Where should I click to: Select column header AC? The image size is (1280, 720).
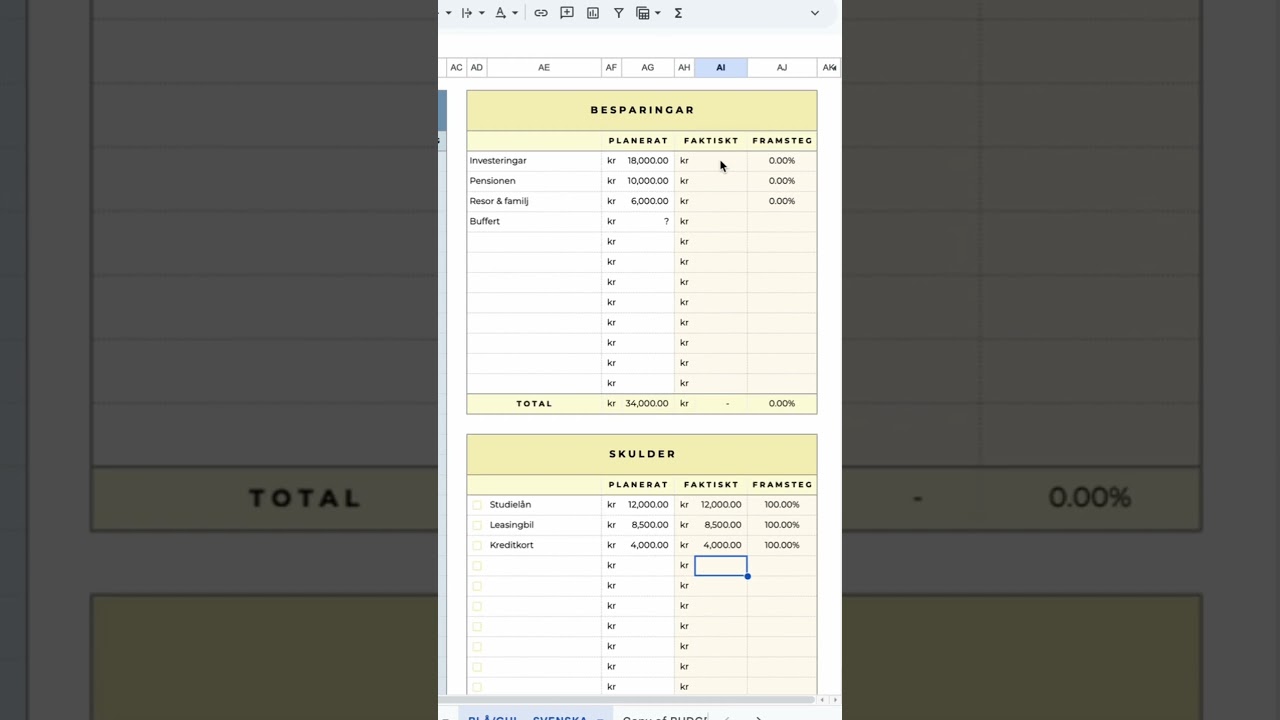(x=456, y=68)
